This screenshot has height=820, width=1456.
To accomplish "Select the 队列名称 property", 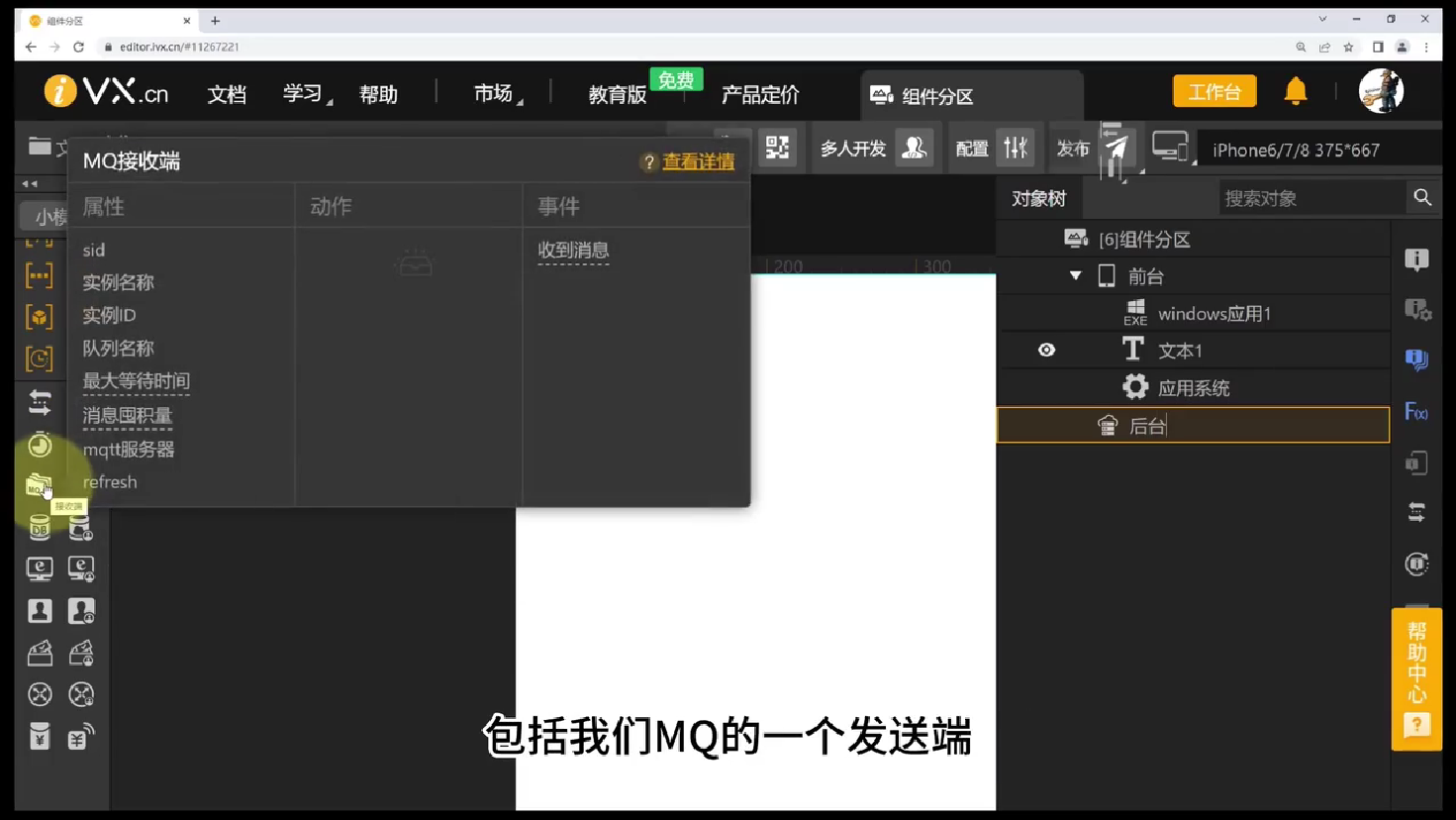I will [118, 348].
